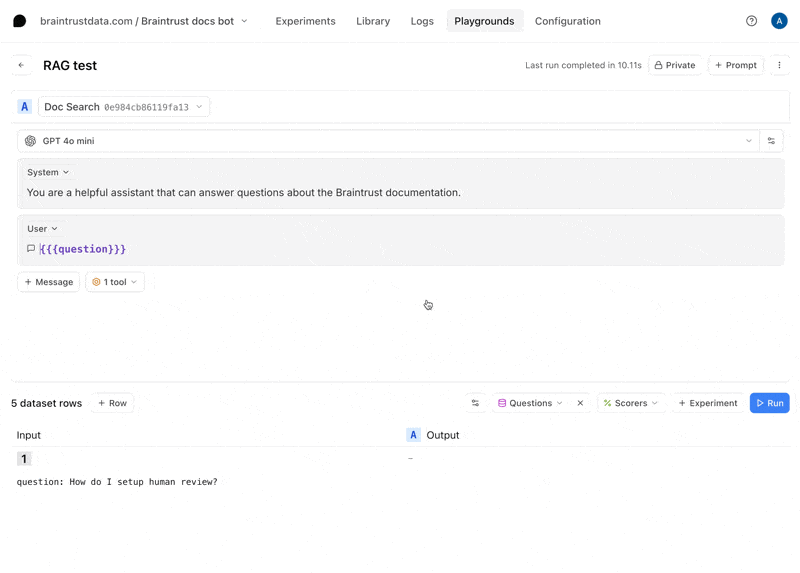Open the three-dot more options menu
The height and width of the screenshot is (573, 800).
coord(779,65)
